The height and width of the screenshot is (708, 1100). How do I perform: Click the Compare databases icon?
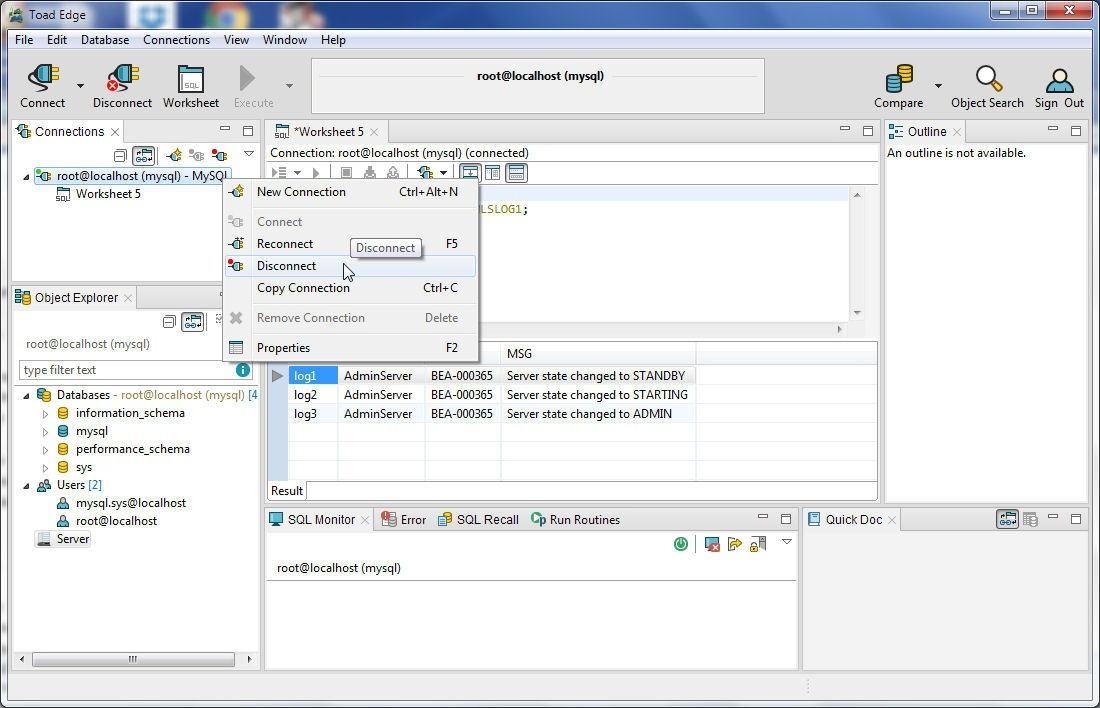point(899,78)
